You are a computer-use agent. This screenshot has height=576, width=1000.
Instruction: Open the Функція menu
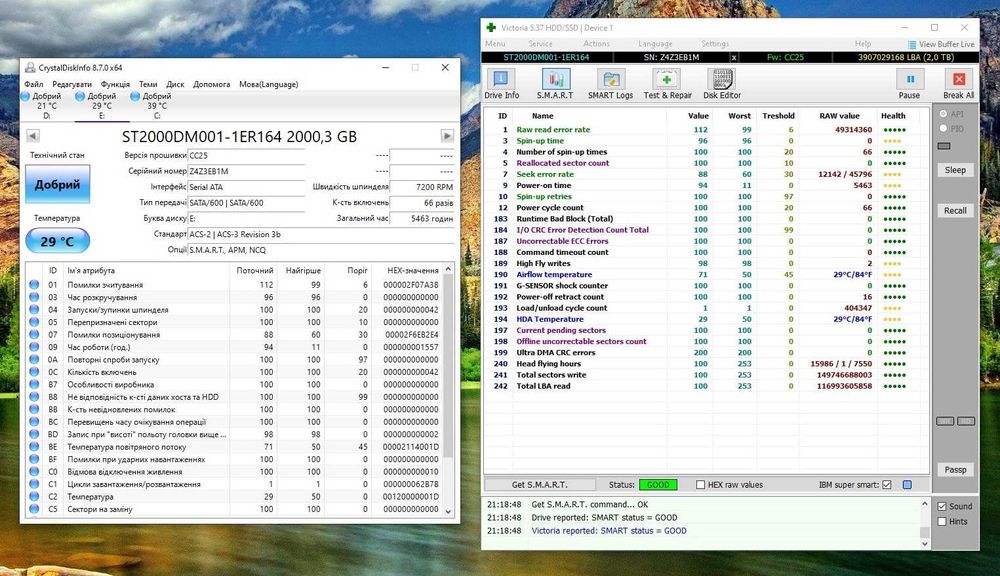[x=115, y=84]
